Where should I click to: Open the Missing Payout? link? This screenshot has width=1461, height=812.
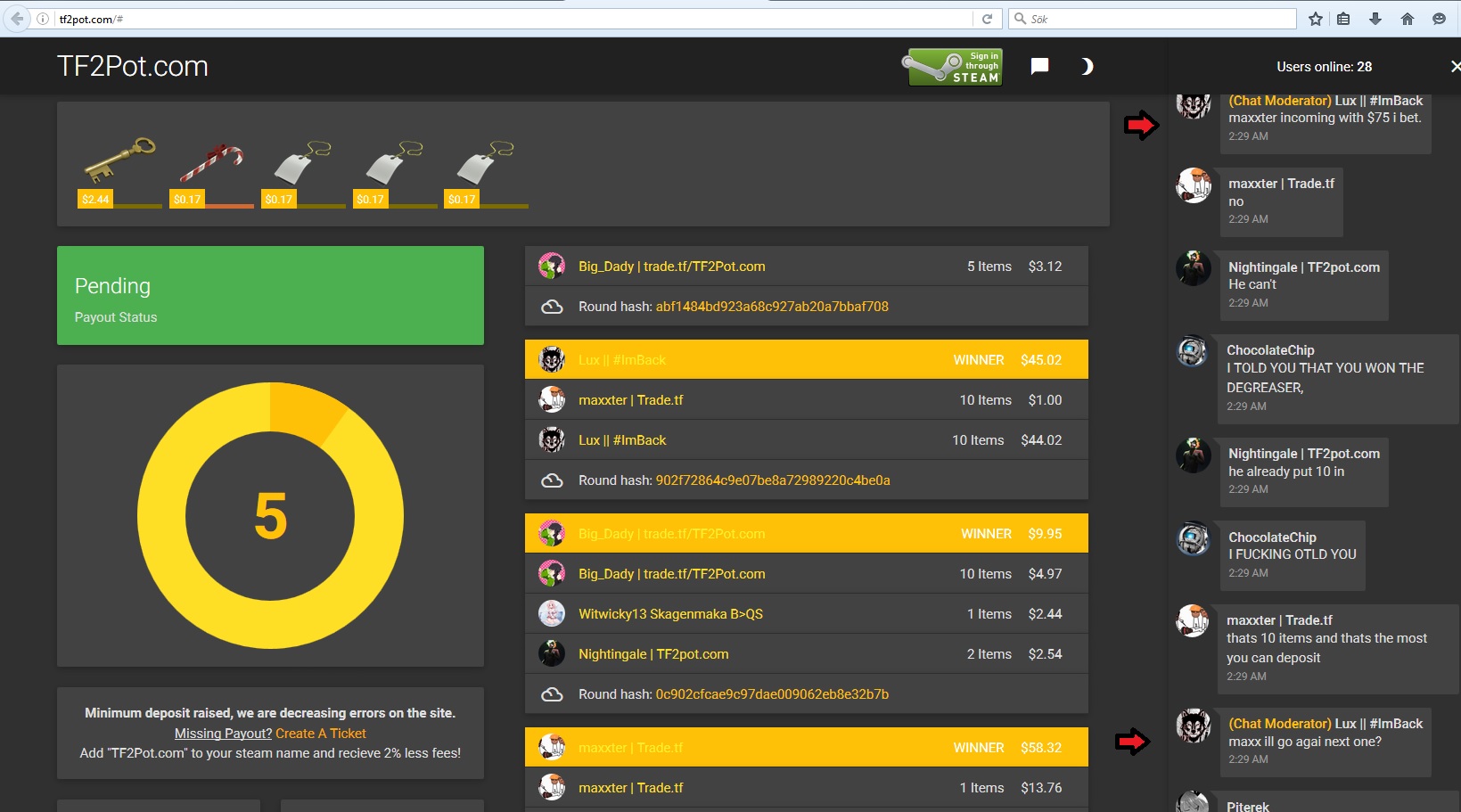pyautogui.click(x=223, y=734)
